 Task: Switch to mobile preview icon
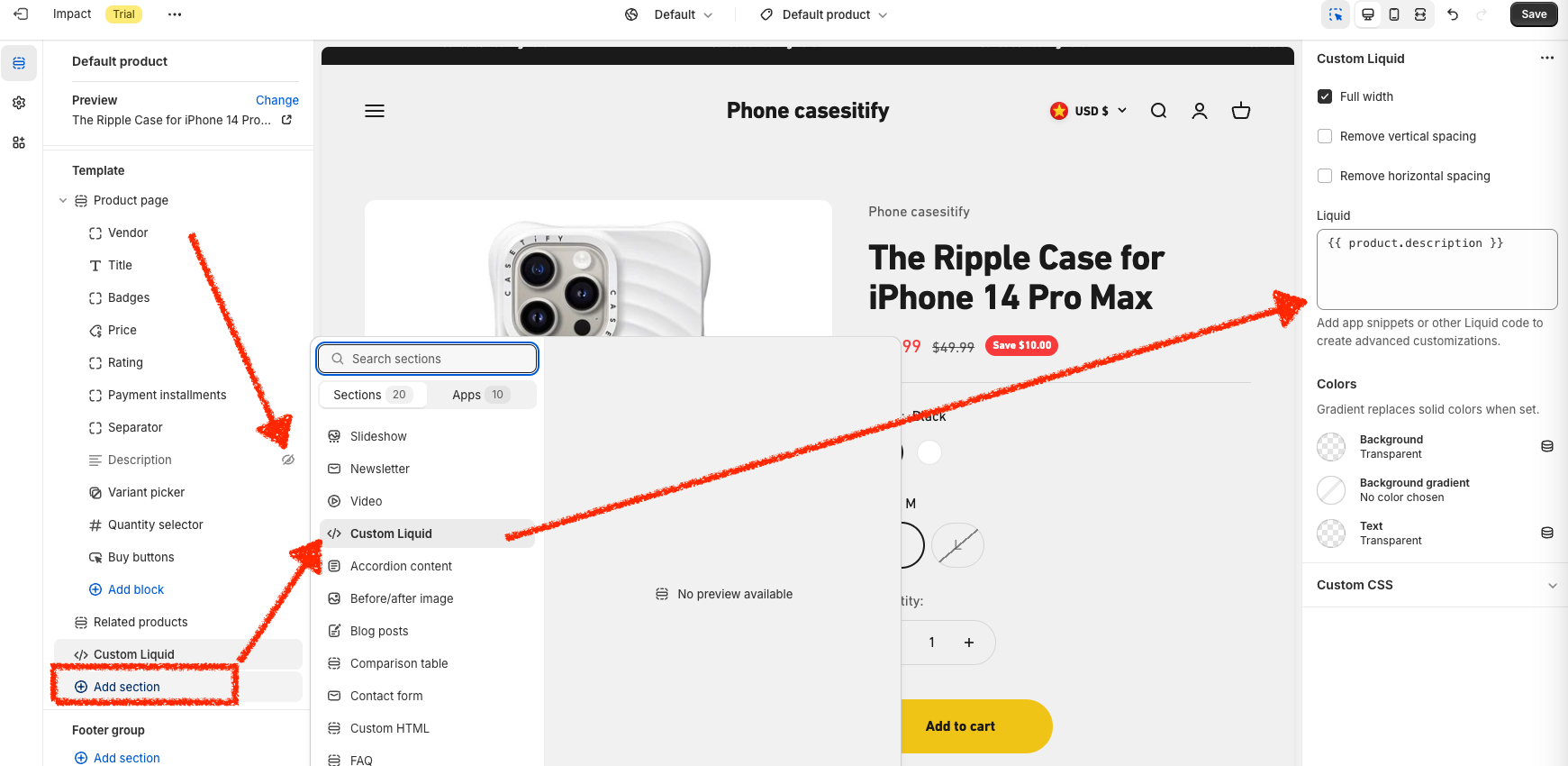click(x=1394, y=14)
